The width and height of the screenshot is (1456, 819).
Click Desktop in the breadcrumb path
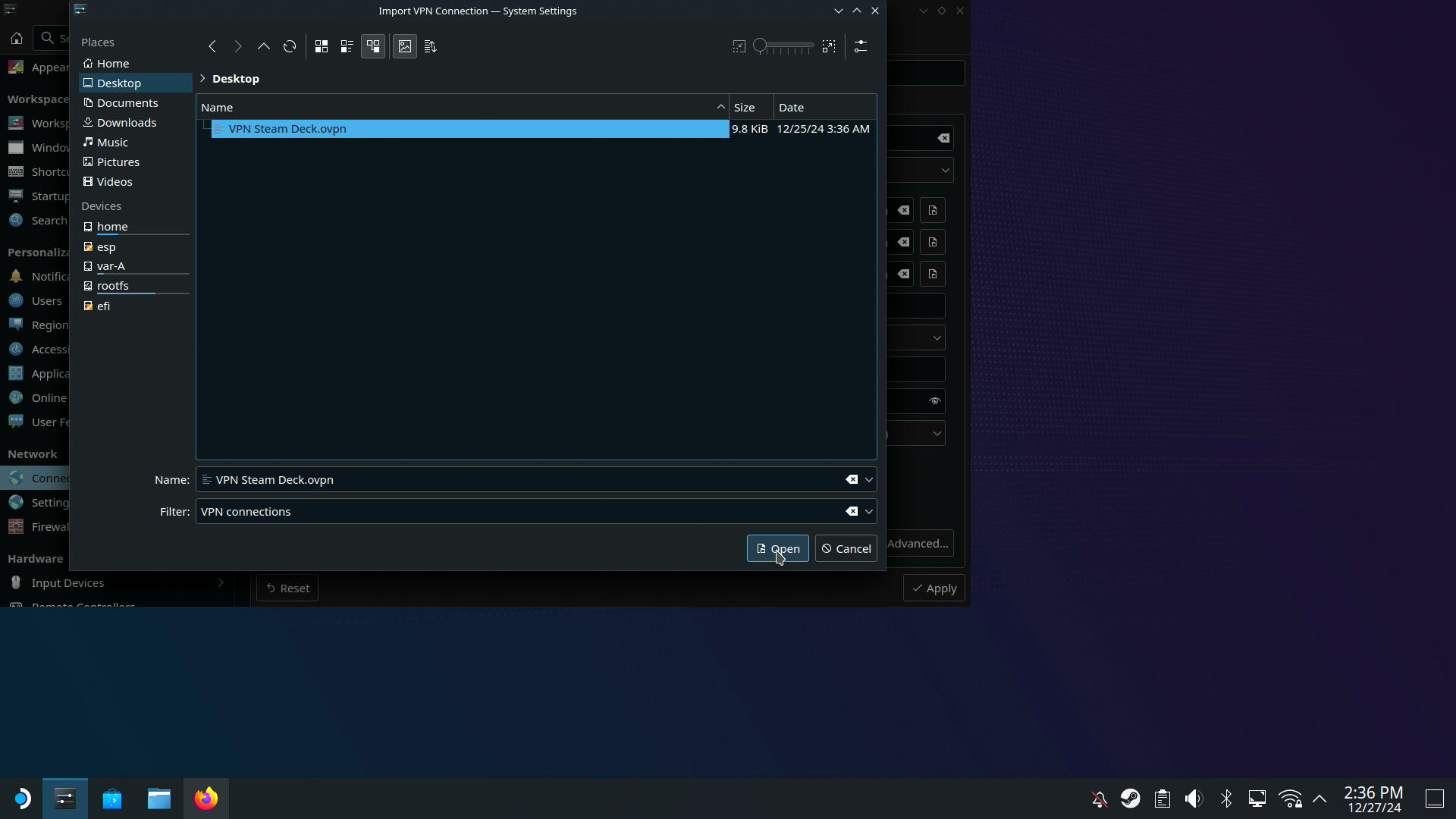[x=236, y=79]
